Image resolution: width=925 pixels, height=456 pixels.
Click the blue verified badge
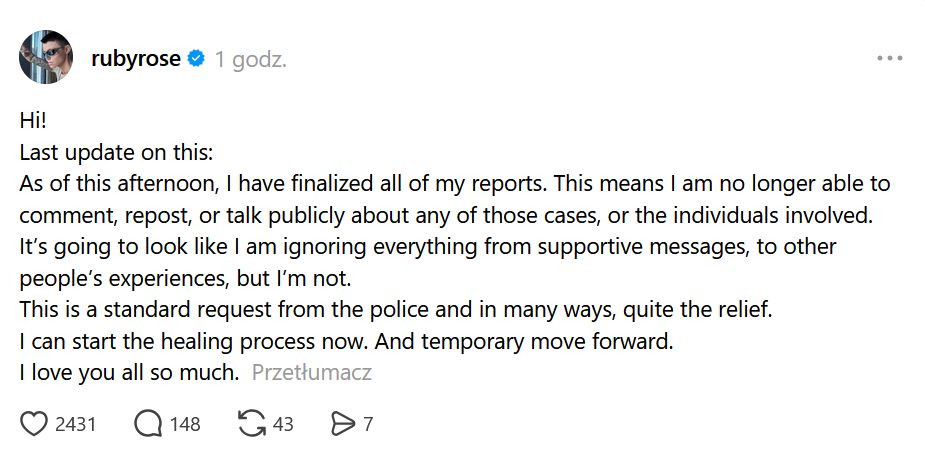197,59
